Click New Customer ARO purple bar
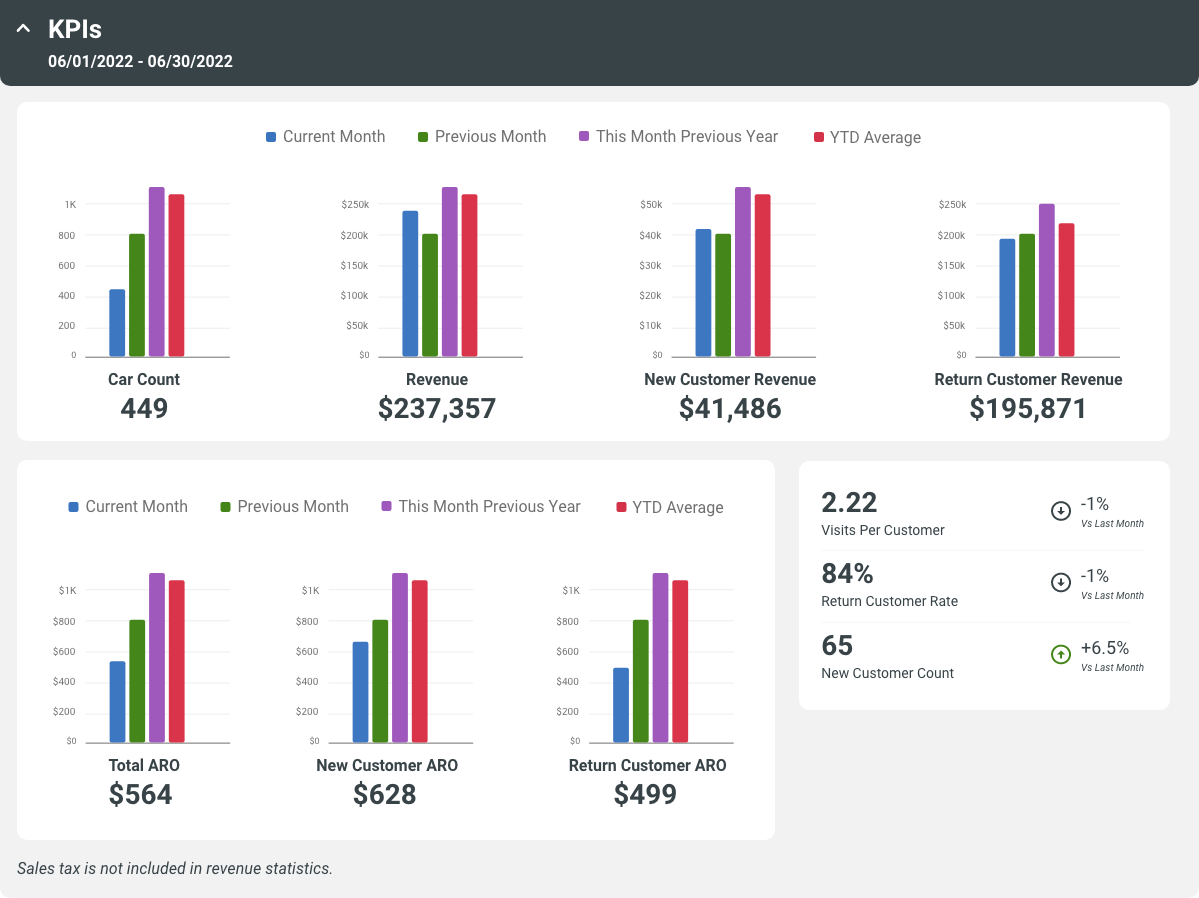 tap(400, 657)
